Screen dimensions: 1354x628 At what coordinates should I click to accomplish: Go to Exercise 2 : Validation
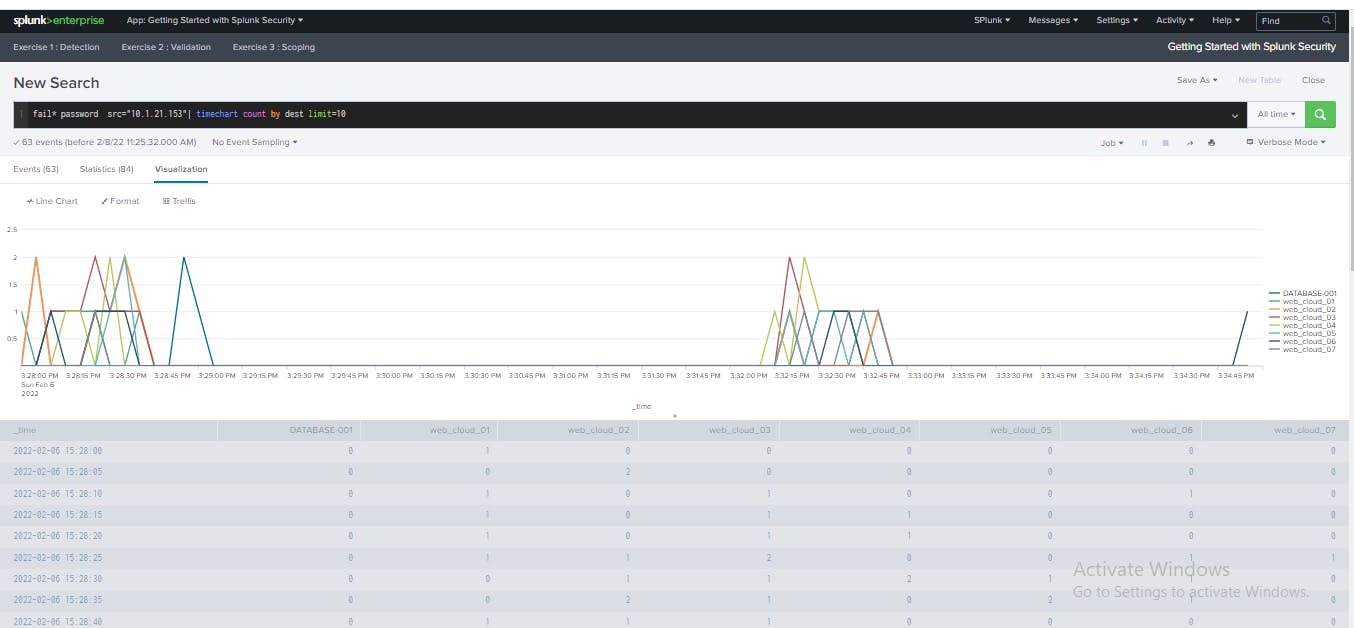coord(166,47)
